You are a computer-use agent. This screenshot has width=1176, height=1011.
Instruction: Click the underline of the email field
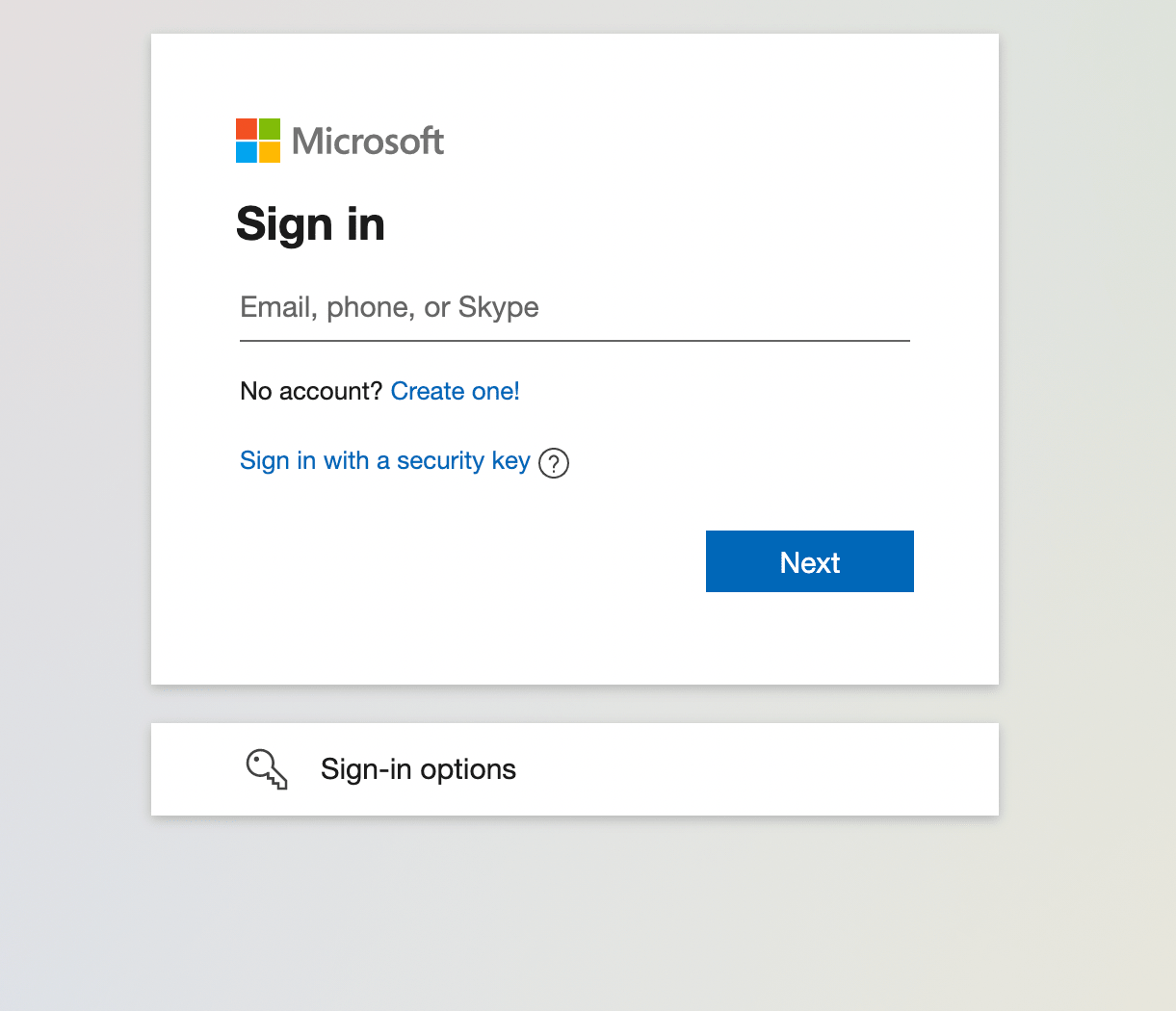(574, 341)
